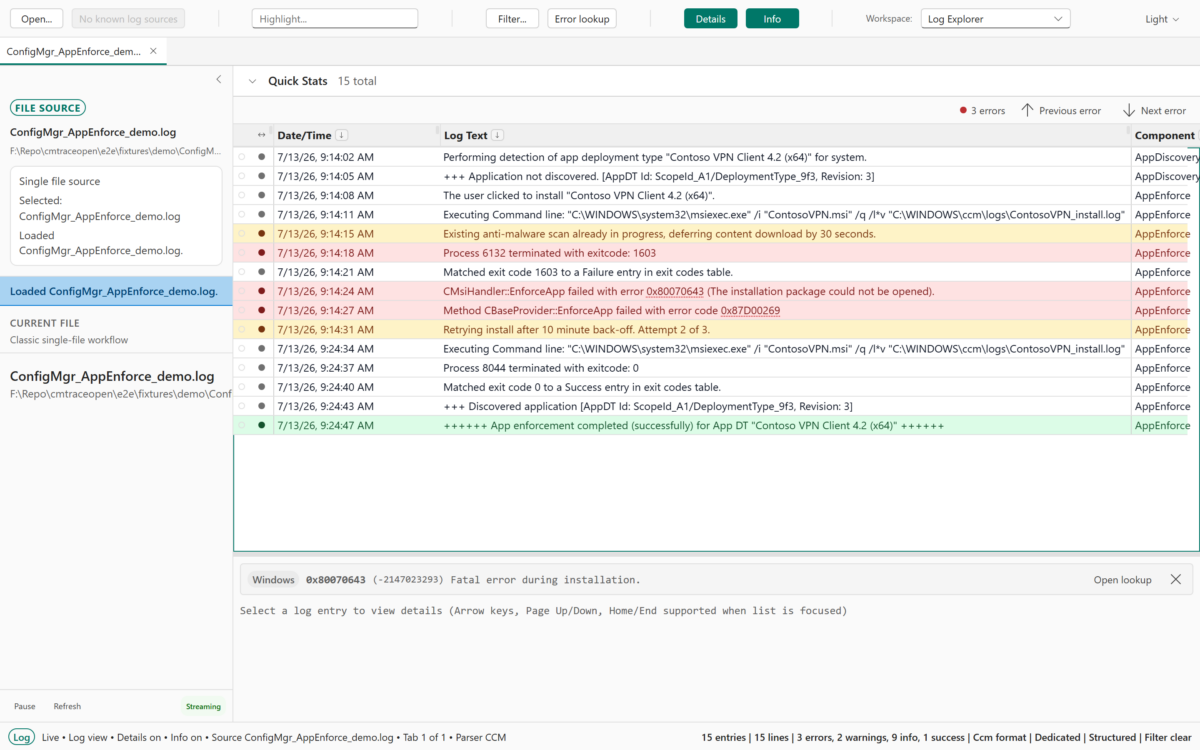Image resolution: width=1200 pixels, height=750 pixels.
Task: Open the Workspace Log Explorer dropdown
Action: (x=995, y=19)
